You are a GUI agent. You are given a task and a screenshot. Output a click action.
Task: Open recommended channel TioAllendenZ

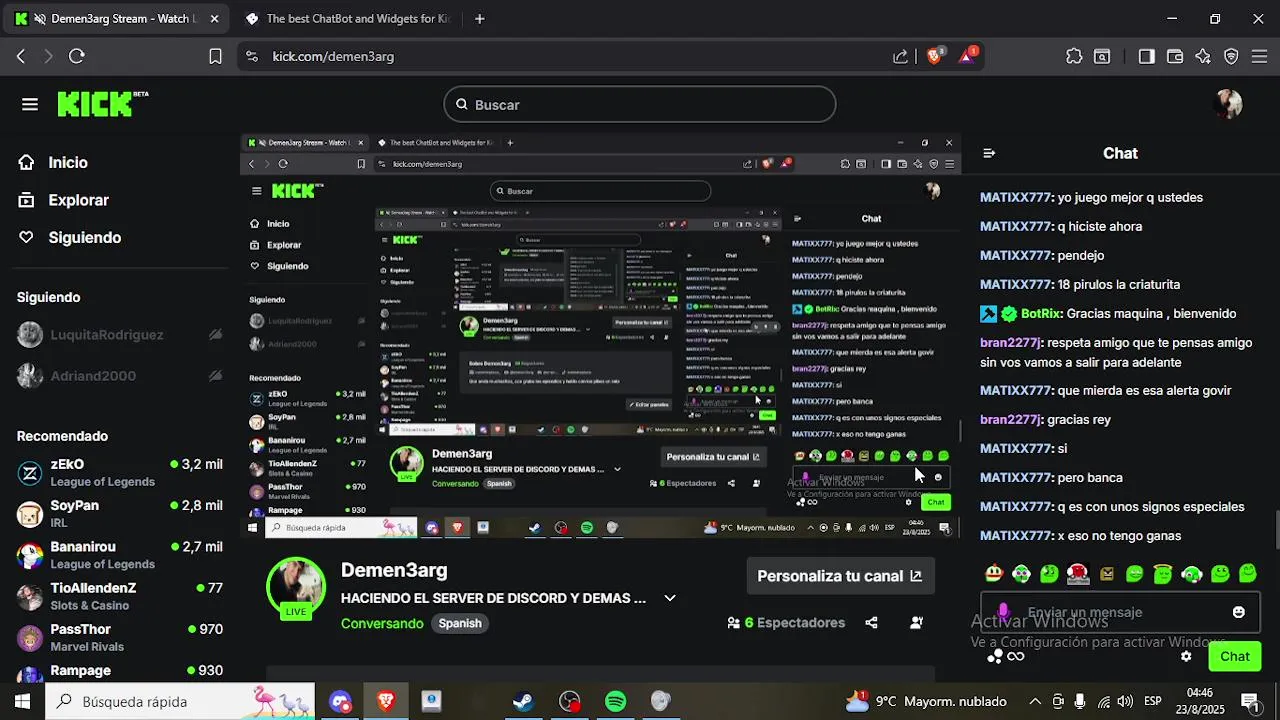(120, 596)
